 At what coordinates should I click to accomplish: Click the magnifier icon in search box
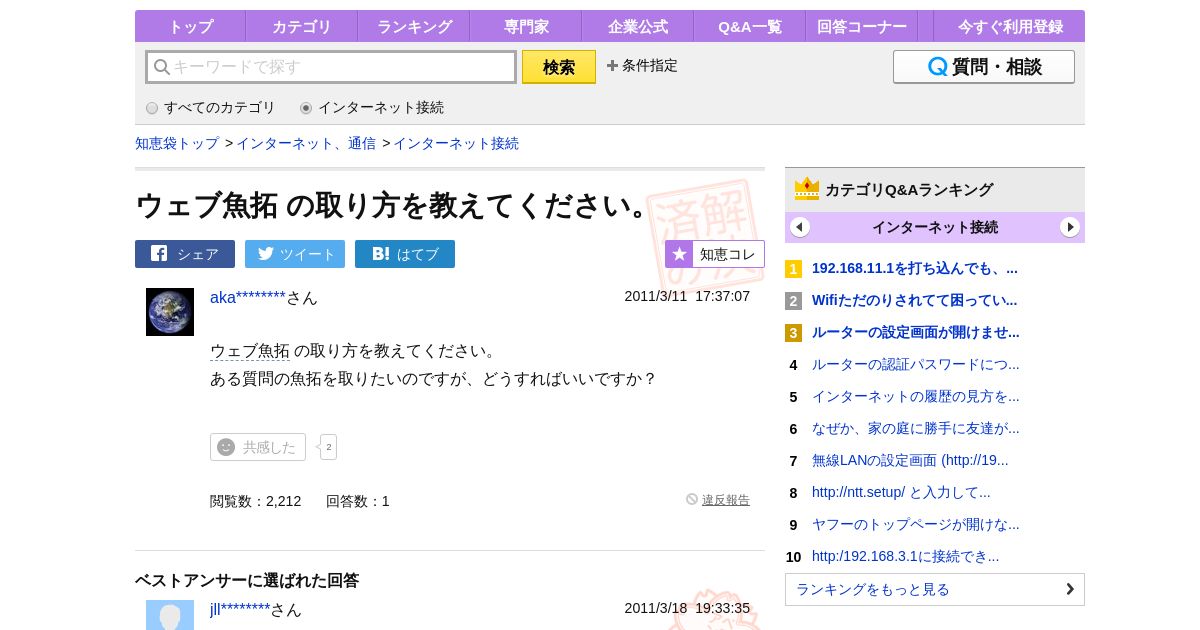[162, 67]
